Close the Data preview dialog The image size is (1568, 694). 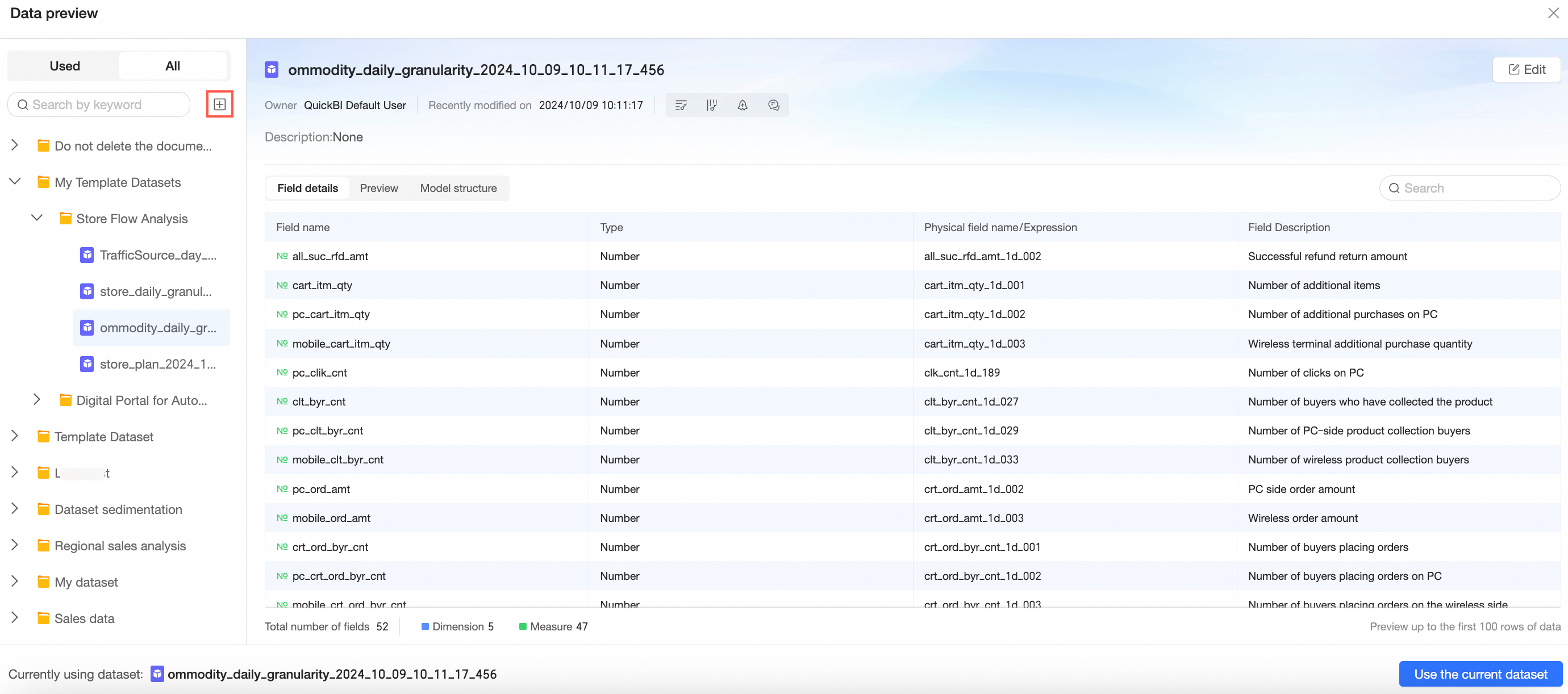pos(1553,12)
